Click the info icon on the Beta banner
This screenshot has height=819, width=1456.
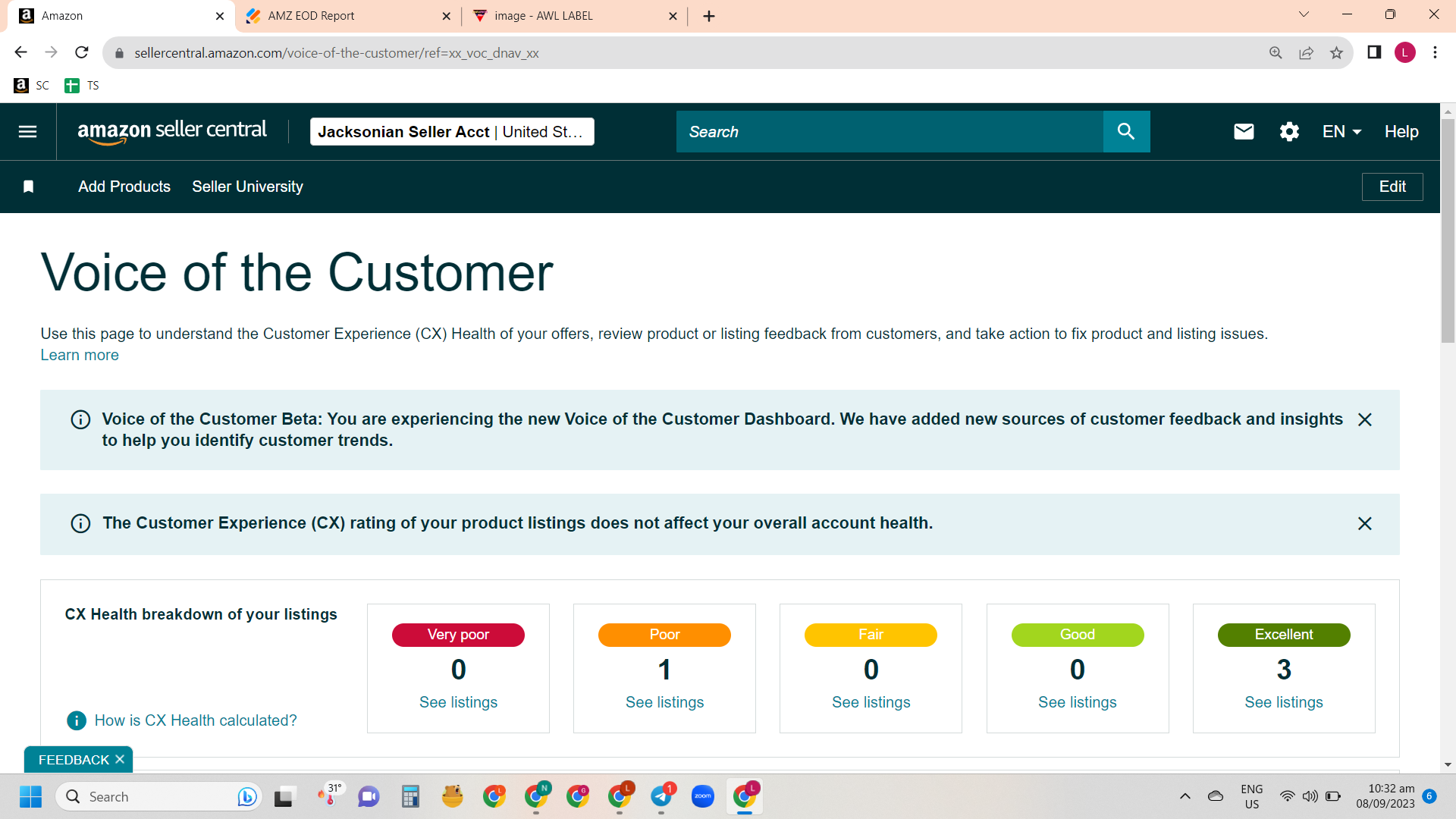tap(80, 419)
